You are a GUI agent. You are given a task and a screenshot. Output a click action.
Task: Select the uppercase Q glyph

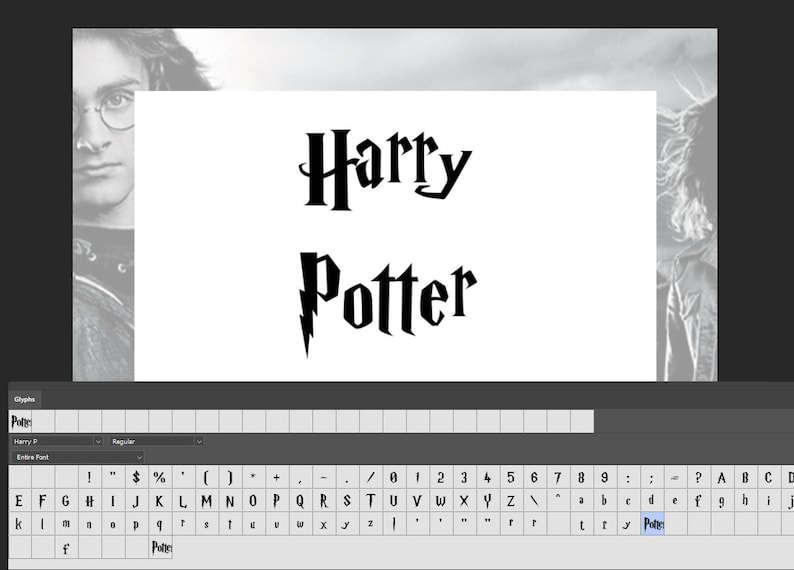[300, 501]
